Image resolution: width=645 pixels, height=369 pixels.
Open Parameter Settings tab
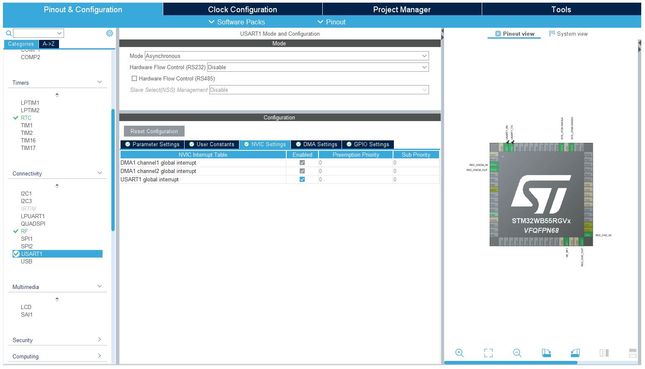point(152,144)
